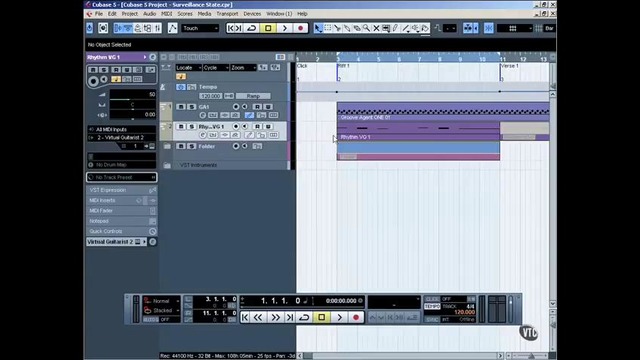This screenshot has width=640, height=360.
Task: Click top toolbar Stop button
Action: tap(268, 28)
